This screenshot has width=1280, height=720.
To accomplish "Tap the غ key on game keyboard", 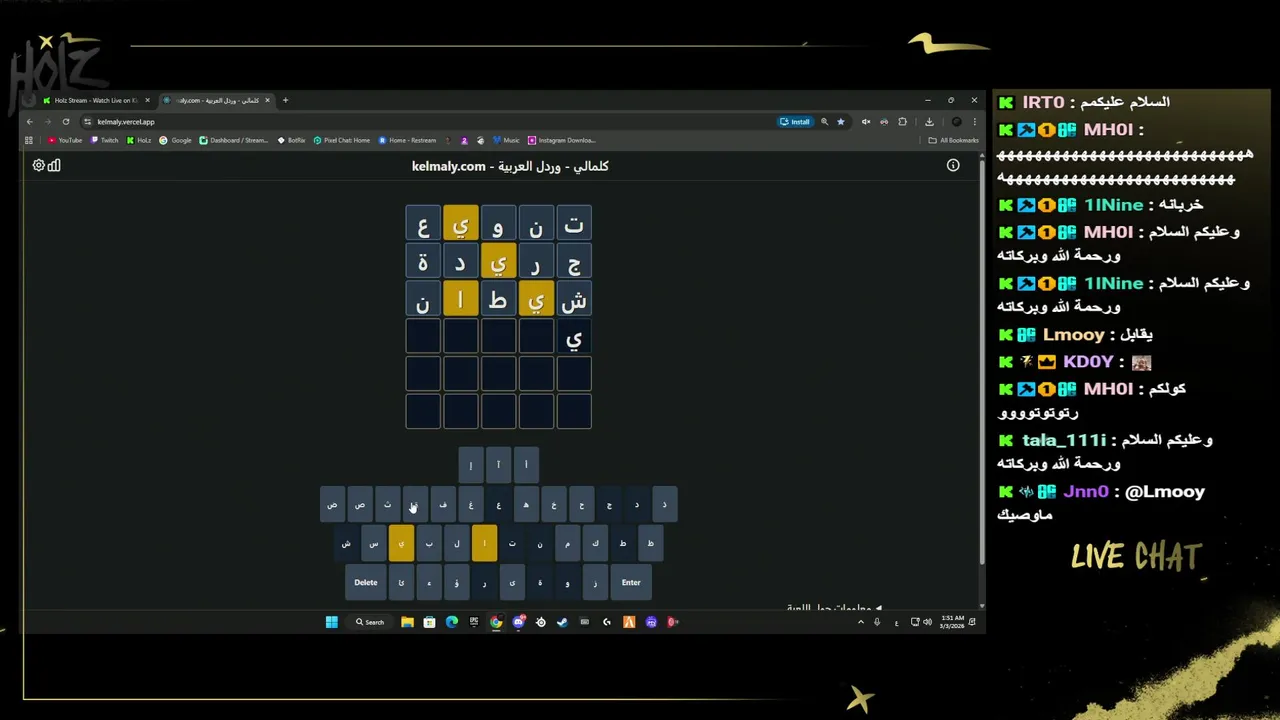I will point(471,504).
